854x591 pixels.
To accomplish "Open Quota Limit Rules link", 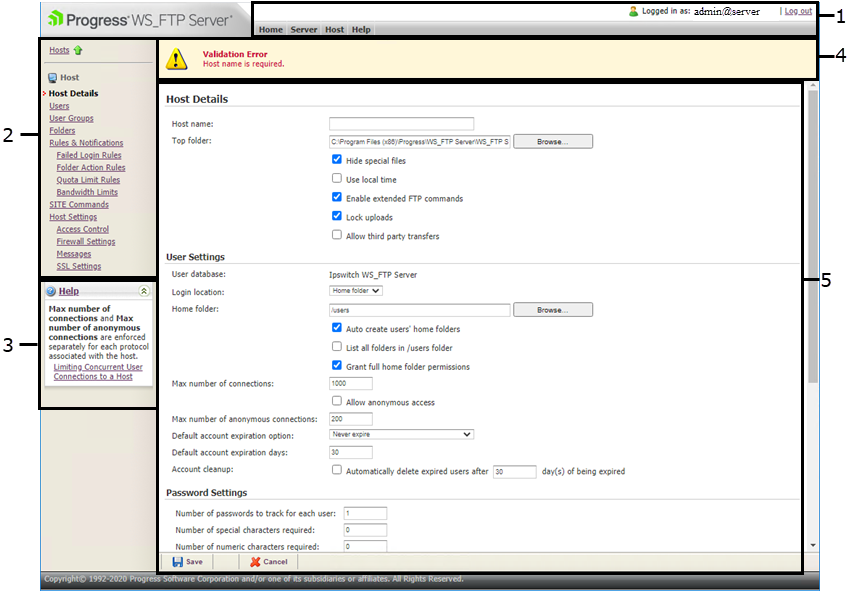I will click(x=88, y=180).
